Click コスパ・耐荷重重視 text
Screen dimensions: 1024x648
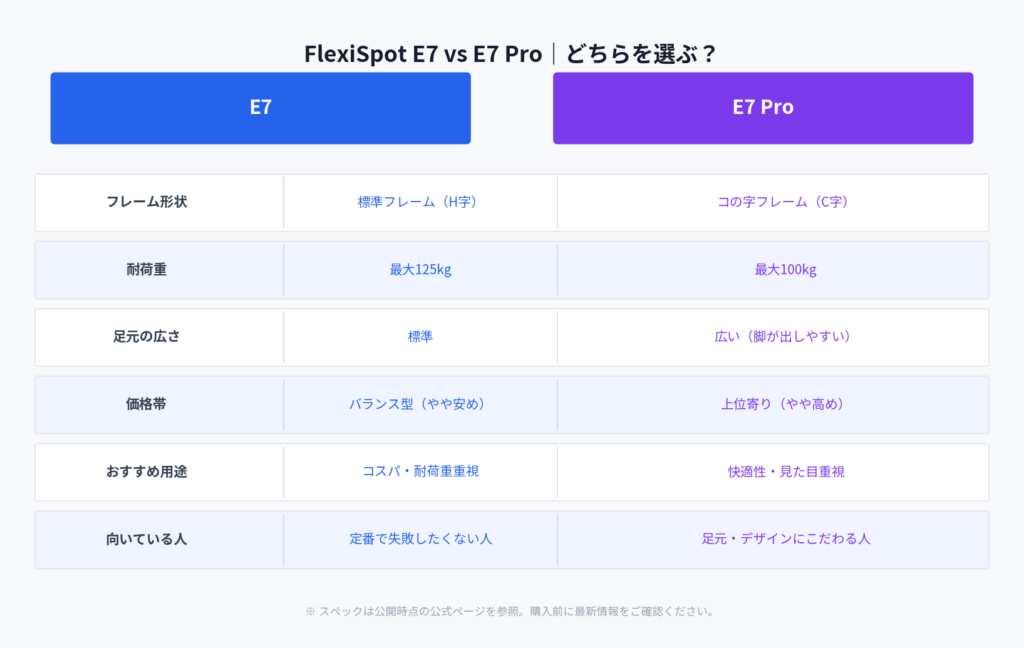coord(420,471)
